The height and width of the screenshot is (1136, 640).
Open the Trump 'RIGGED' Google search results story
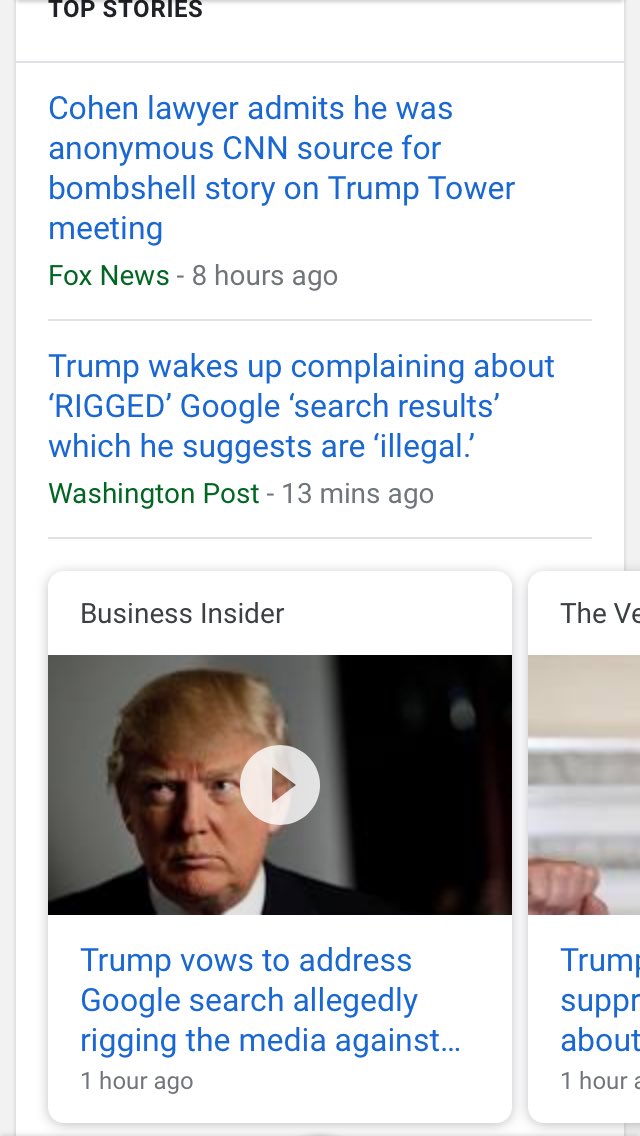tap(301, 406)
